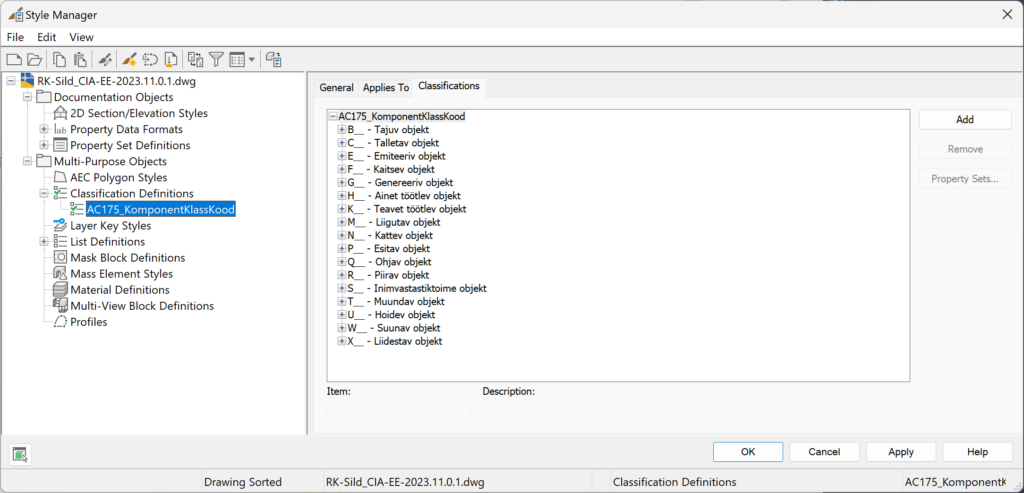
Task: Select AC175_KomponentKlassKood in the left tree
Action: pyautogui.click(x=161, y=210)
